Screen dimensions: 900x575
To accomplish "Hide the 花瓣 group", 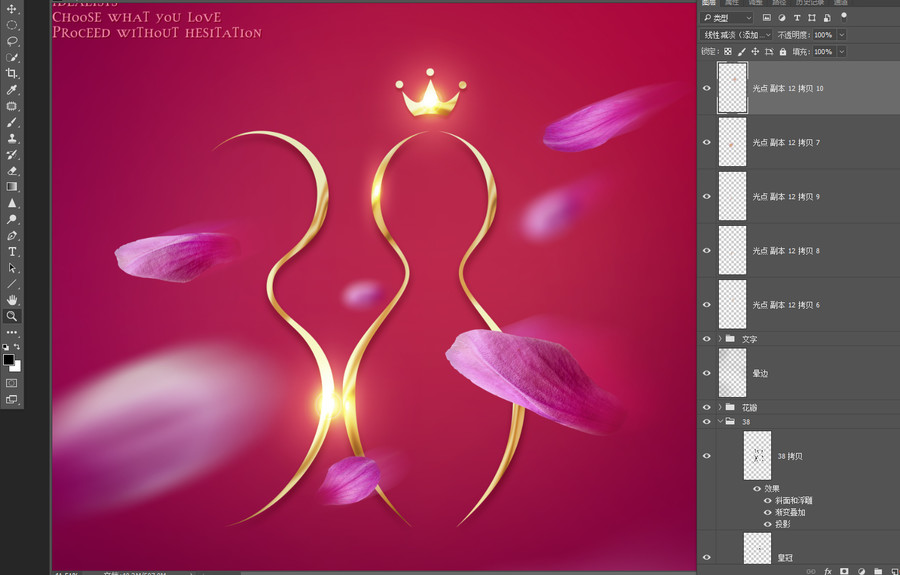I will [707, 407].
